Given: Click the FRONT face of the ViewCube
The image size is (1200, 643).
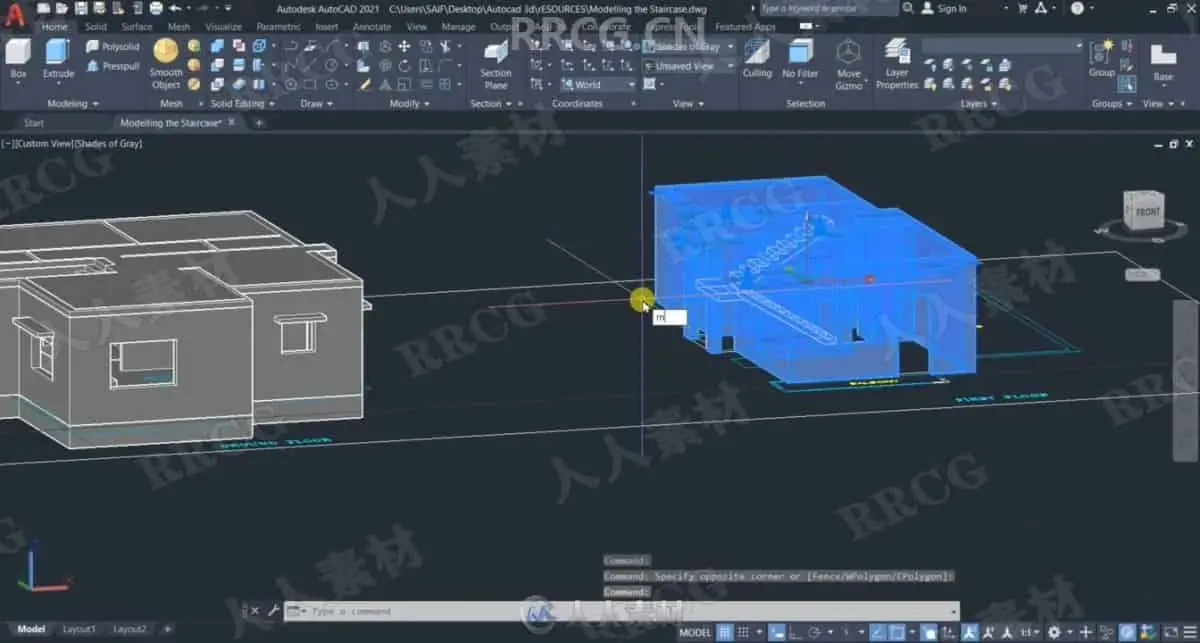Looking at the screenshot, I should point(1146,212).
